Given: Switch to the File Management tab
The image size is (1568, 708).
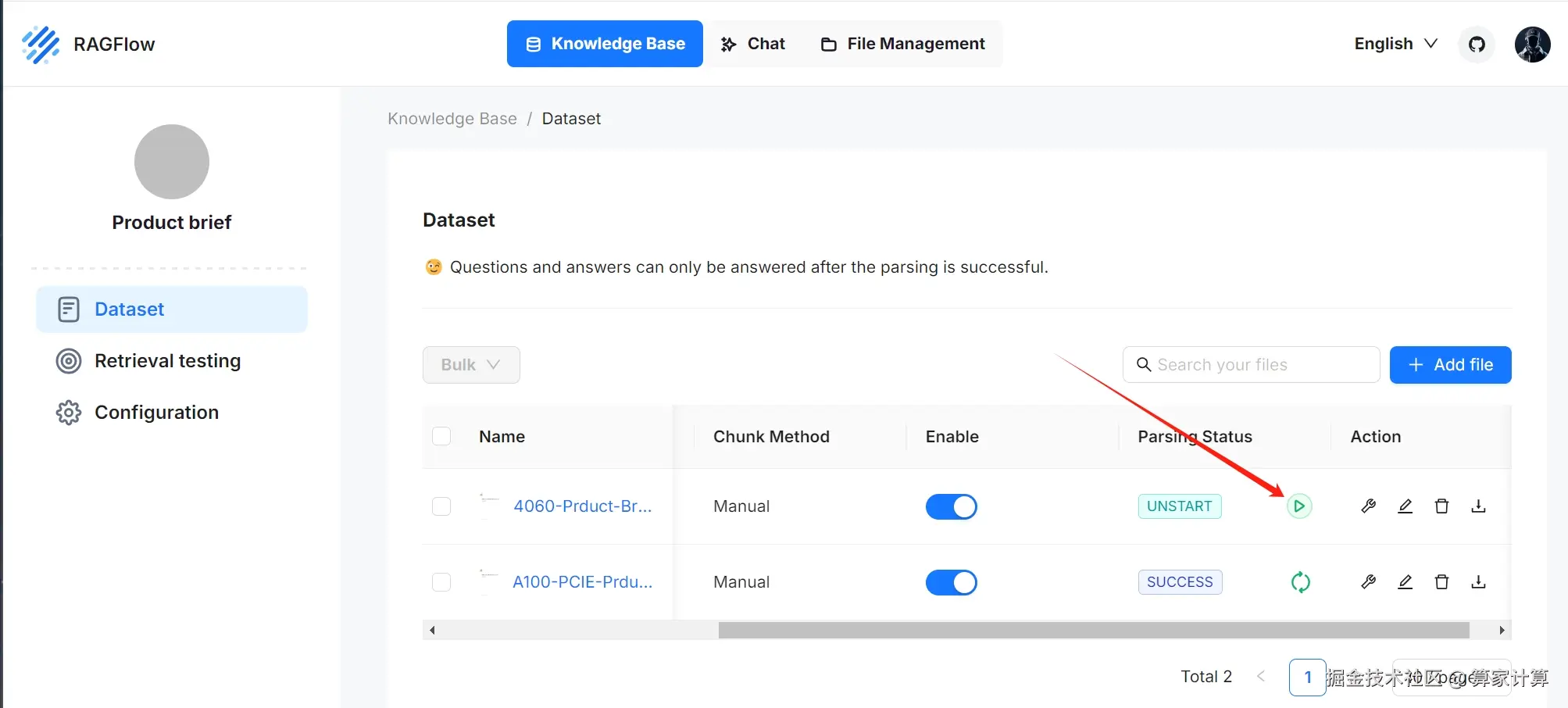Looking at the screenshot, I should click(902, 44).
